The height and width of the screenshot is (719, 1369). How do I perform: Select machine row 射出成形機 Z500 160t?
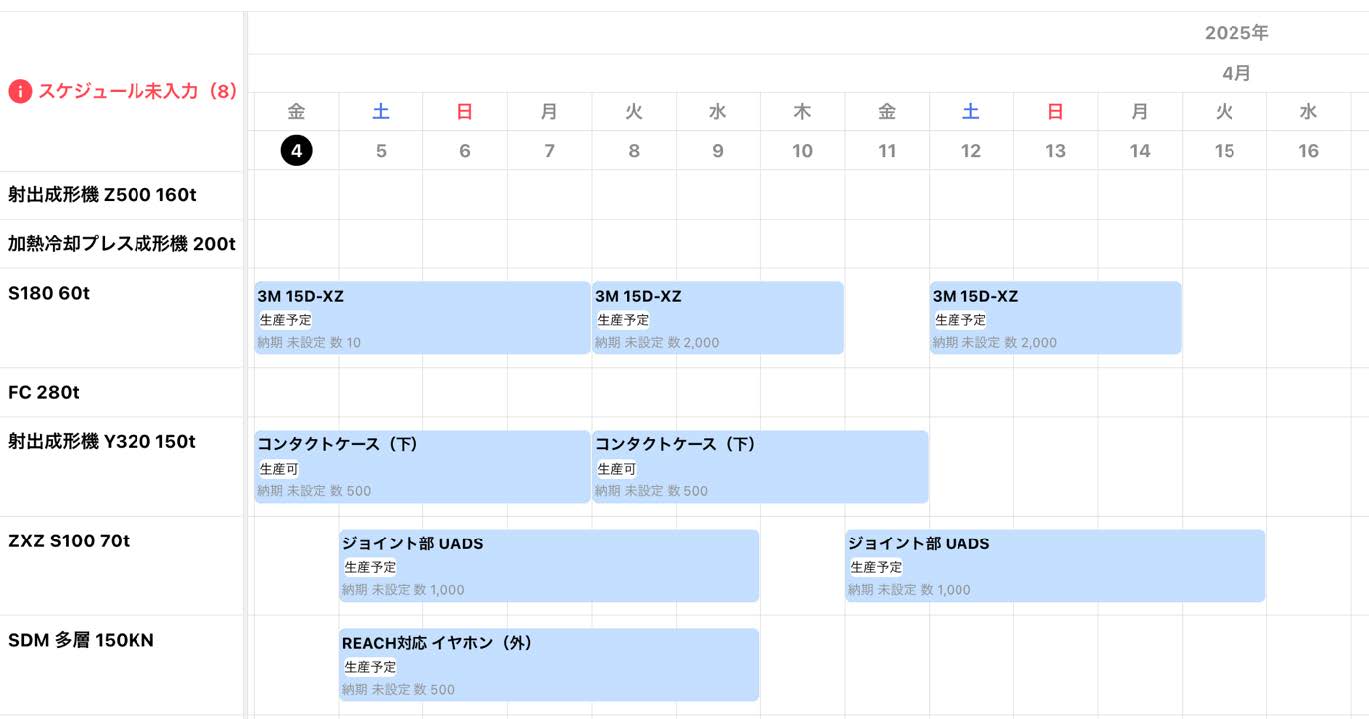tap(102, 195)
